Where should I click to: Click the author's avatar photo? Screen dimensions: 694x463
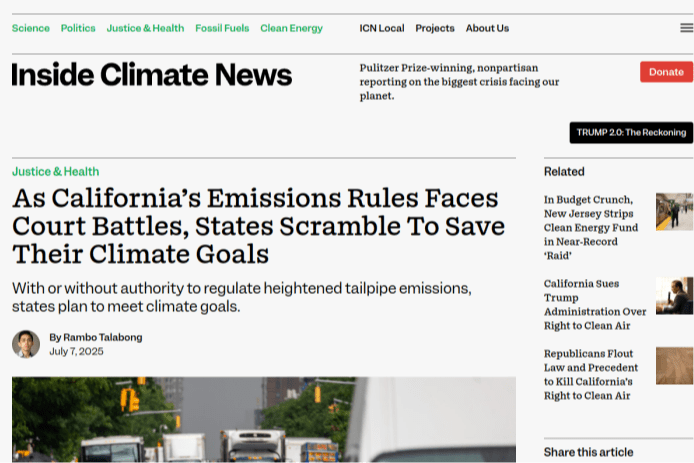tap(26, 344)
